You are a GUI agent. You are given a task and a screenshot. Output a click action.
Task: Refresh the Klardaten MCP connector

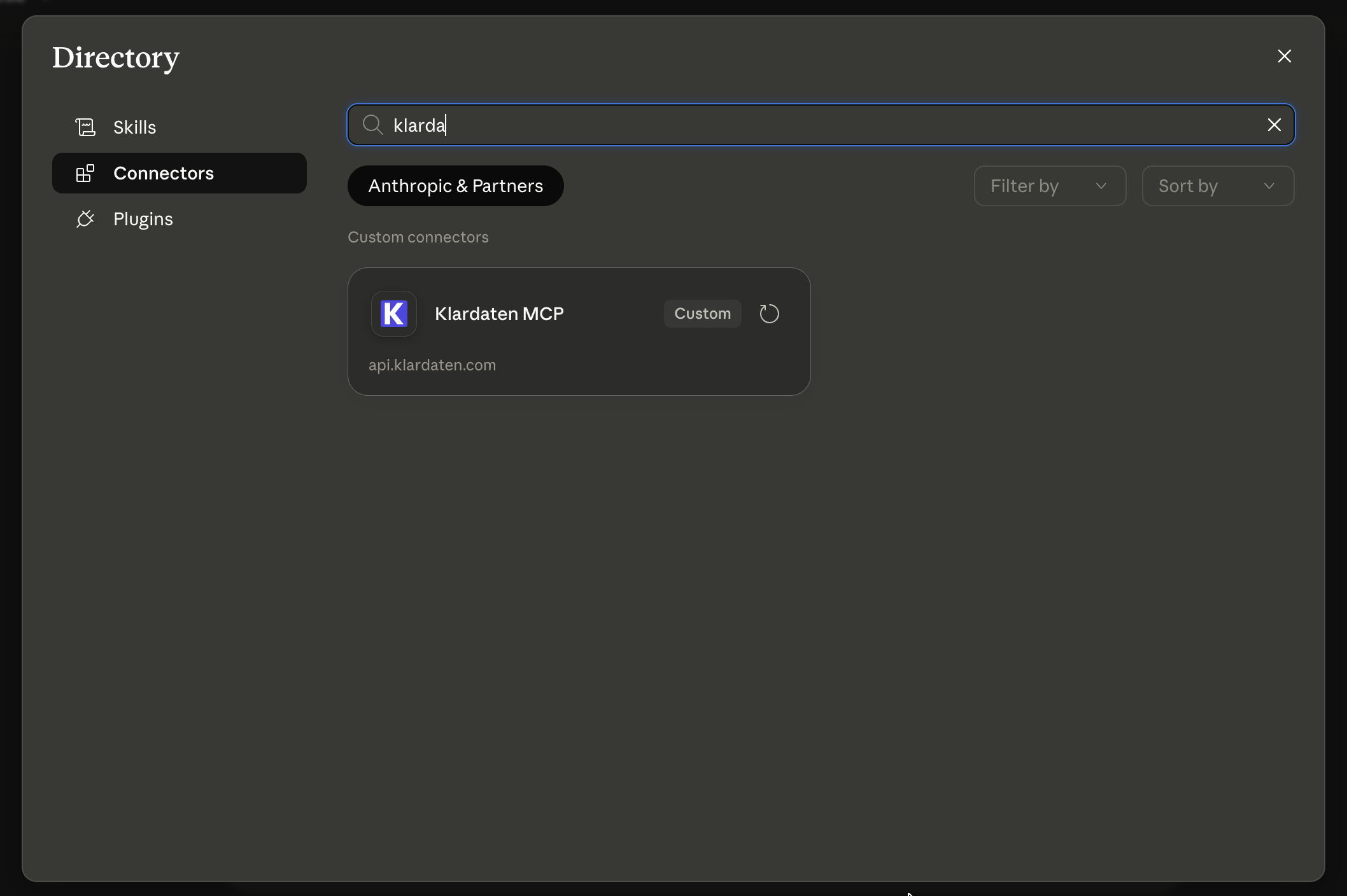[x=769, y=314]
